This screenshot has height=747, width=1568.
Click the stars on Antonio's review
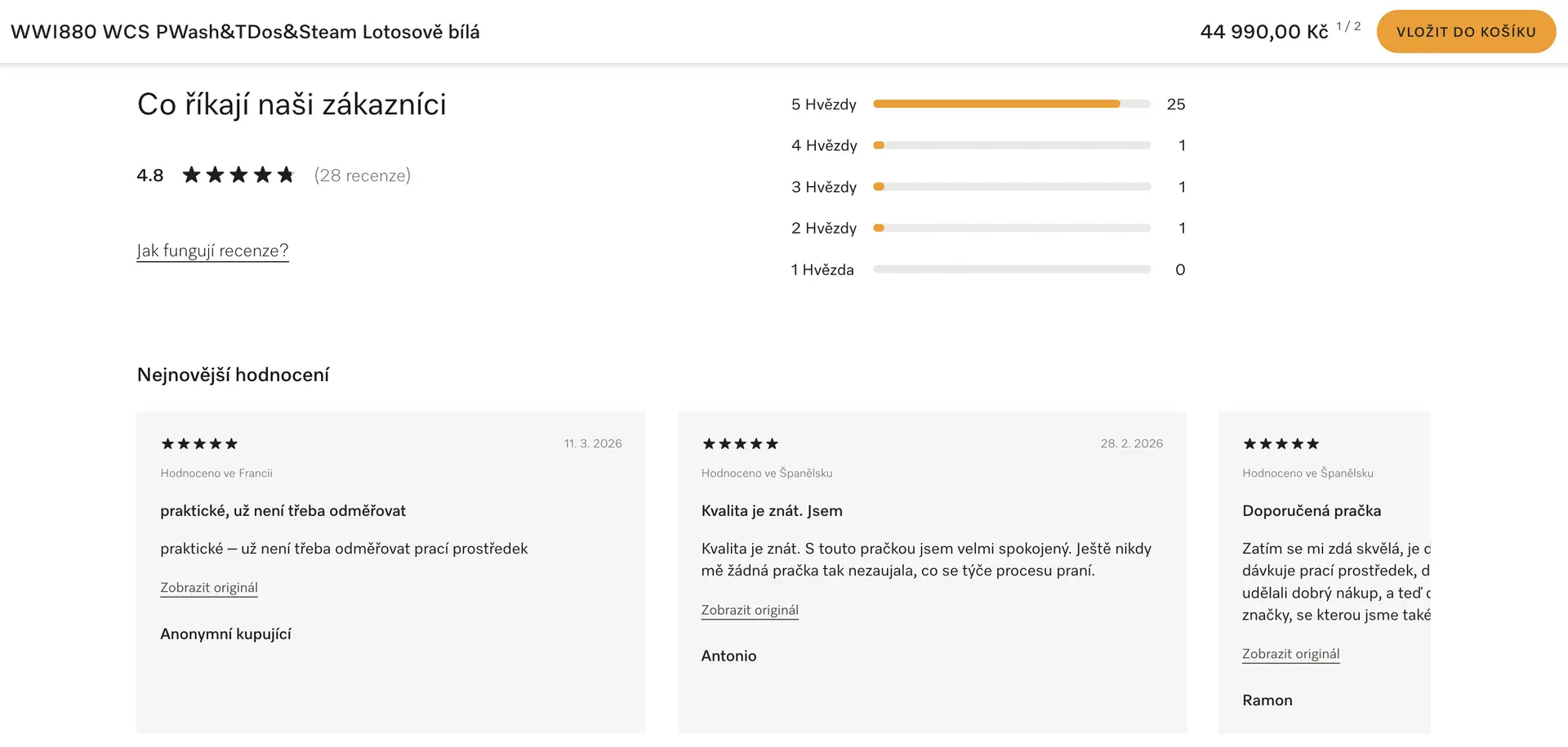pyautogui.click(x=740, y=444)
